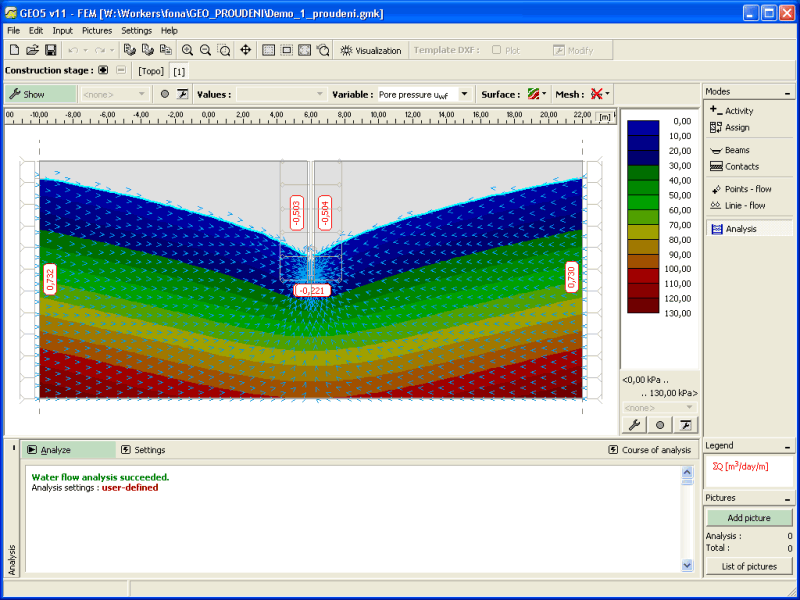Click wrench icon below the color scale
Viewport: 800px width, 600px height.
[634, 424]
